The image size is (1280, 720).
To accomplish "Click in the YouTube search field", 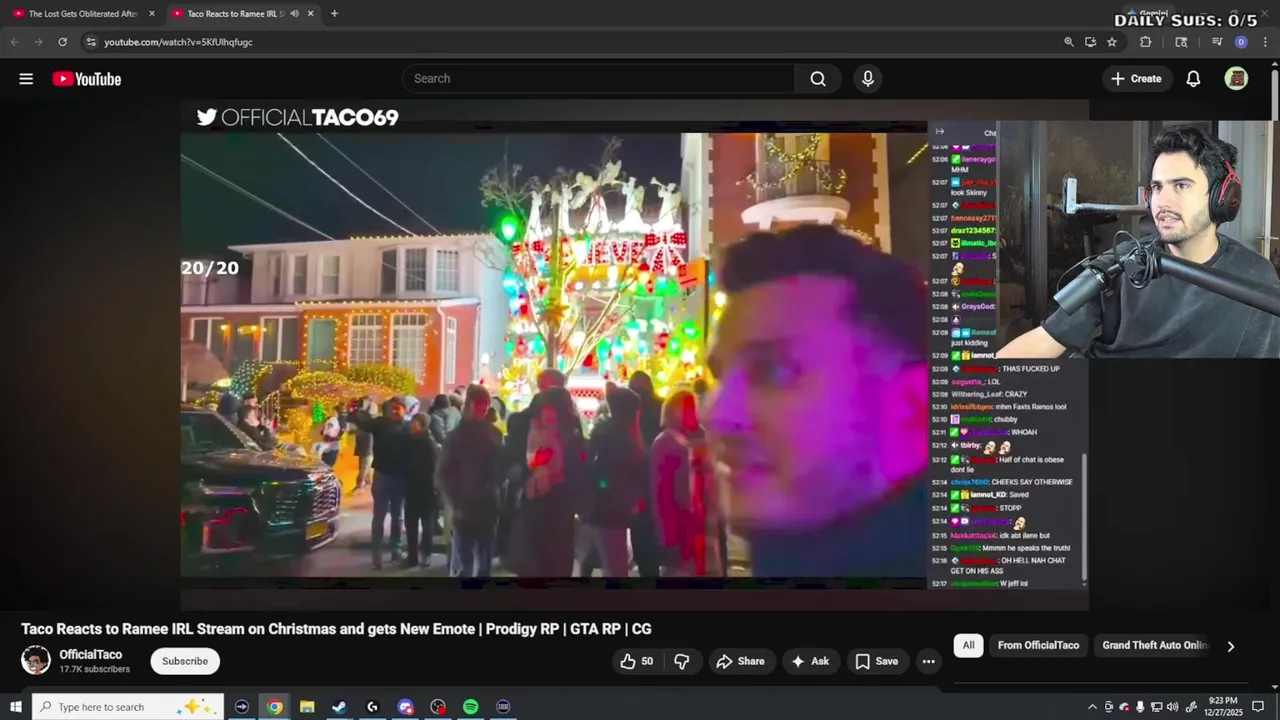I will coord(598,79).
